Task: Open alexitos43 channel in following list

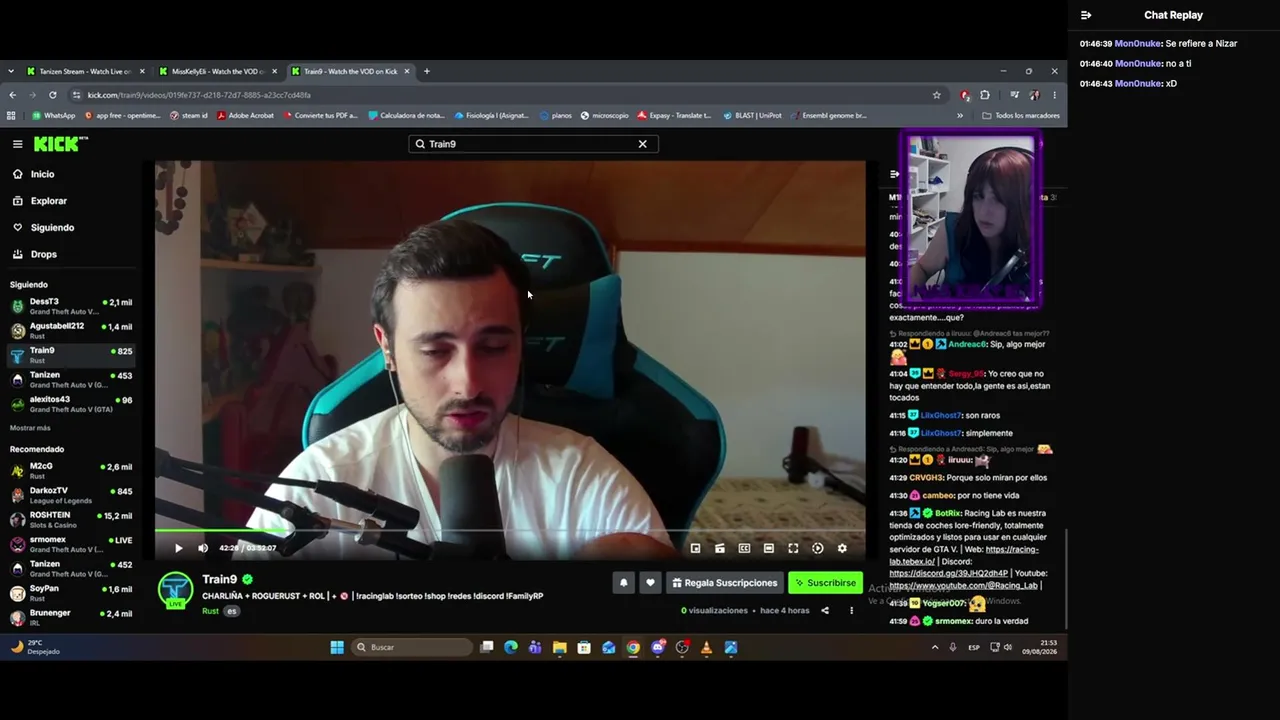Action: coord(70,404)
